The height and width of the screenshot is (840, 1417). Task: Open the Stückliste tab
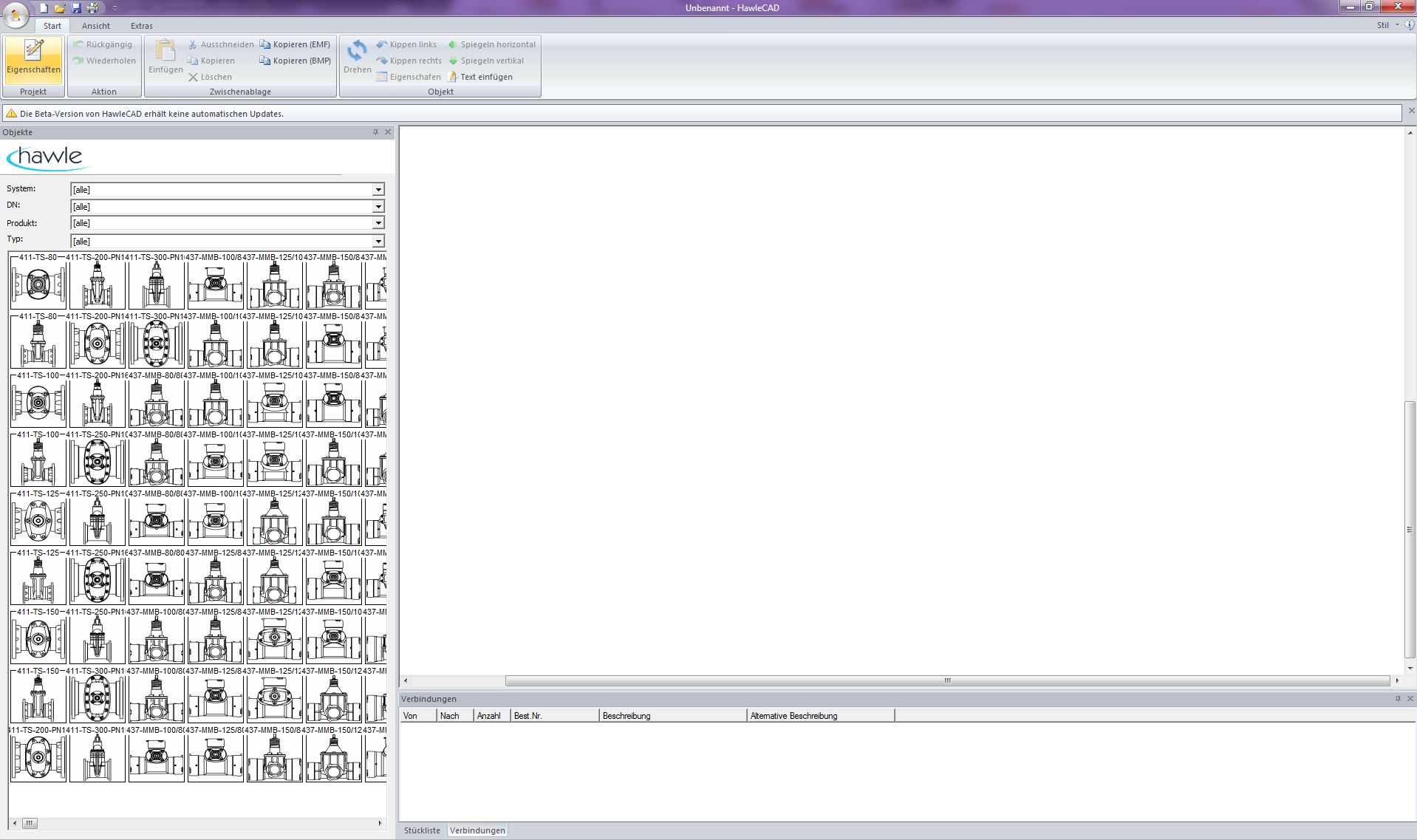(x=422, y=830)
